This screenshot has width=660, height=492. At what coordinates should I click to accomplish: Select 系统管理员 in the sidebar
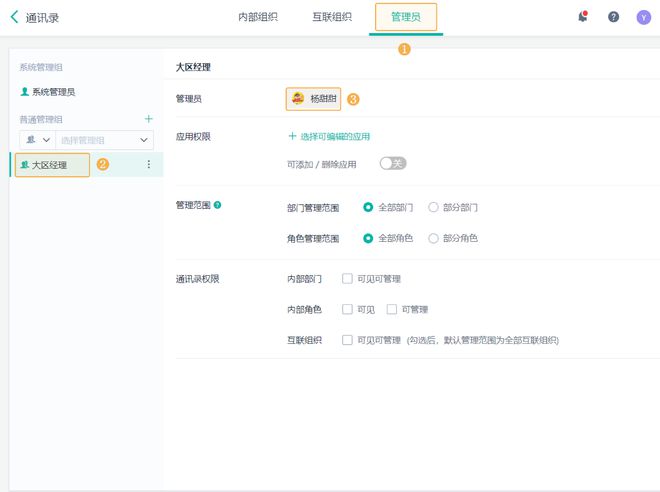(52, 92)
